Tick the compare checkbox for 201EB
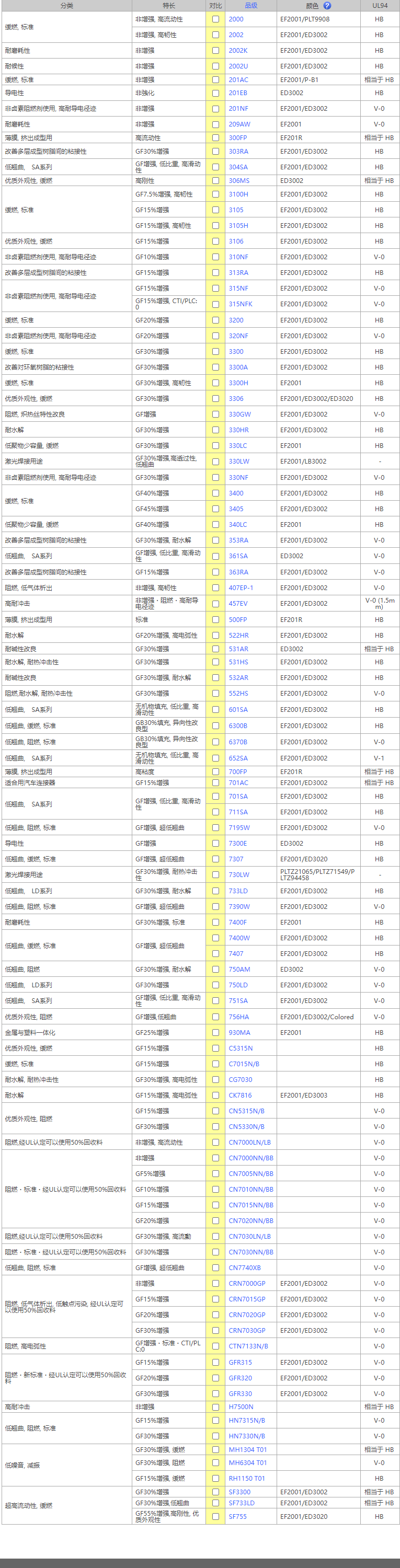This screenshot has width=400, height=1568. 215,93
